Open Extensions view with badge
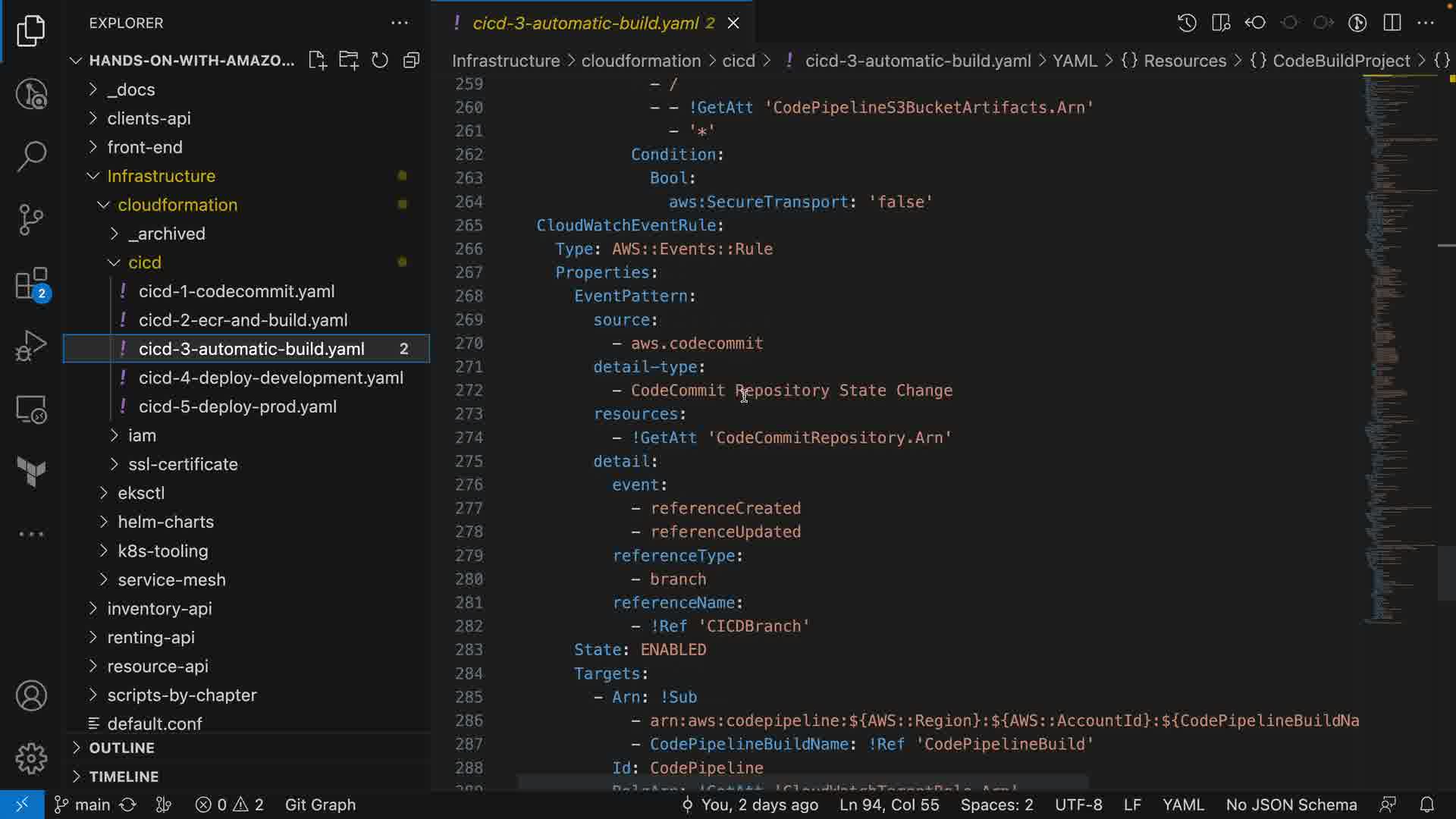Viewport: 1456px width, 819px height. [x=31, y=285]
